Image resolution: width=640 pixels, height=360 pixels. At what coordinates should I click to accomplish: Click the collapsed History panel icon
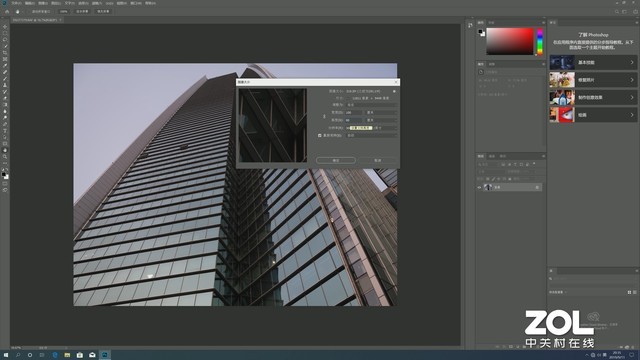click(x=470, y=25)
